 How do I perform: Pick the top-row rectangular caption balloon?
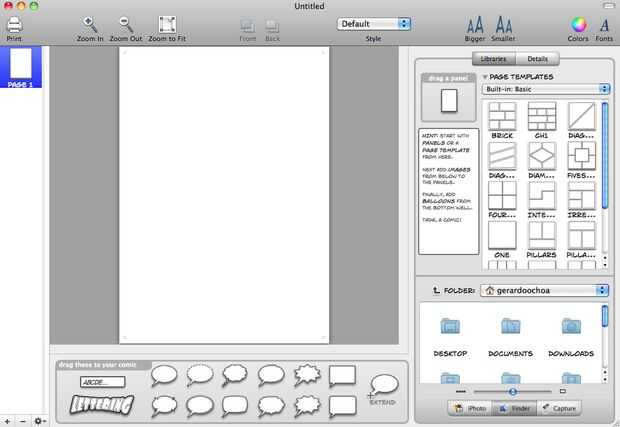point(342,376)
